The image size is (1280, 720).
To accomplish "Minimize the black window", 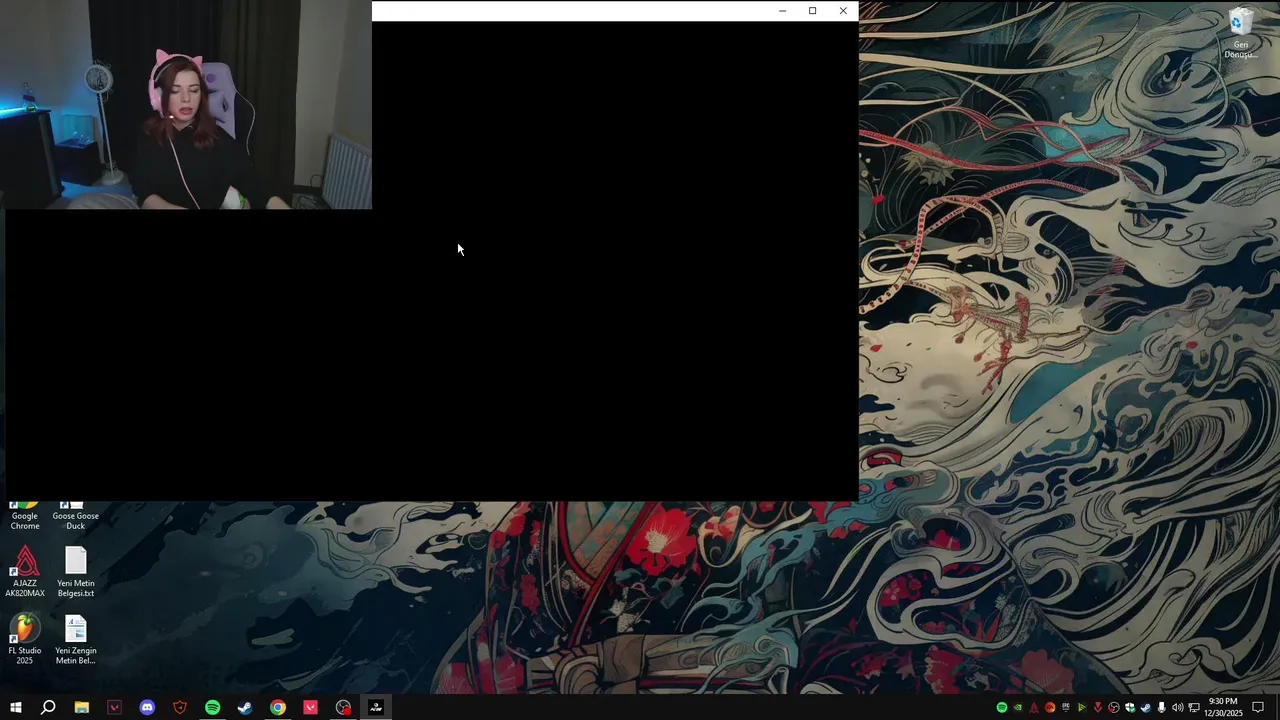I will [782, 11].
